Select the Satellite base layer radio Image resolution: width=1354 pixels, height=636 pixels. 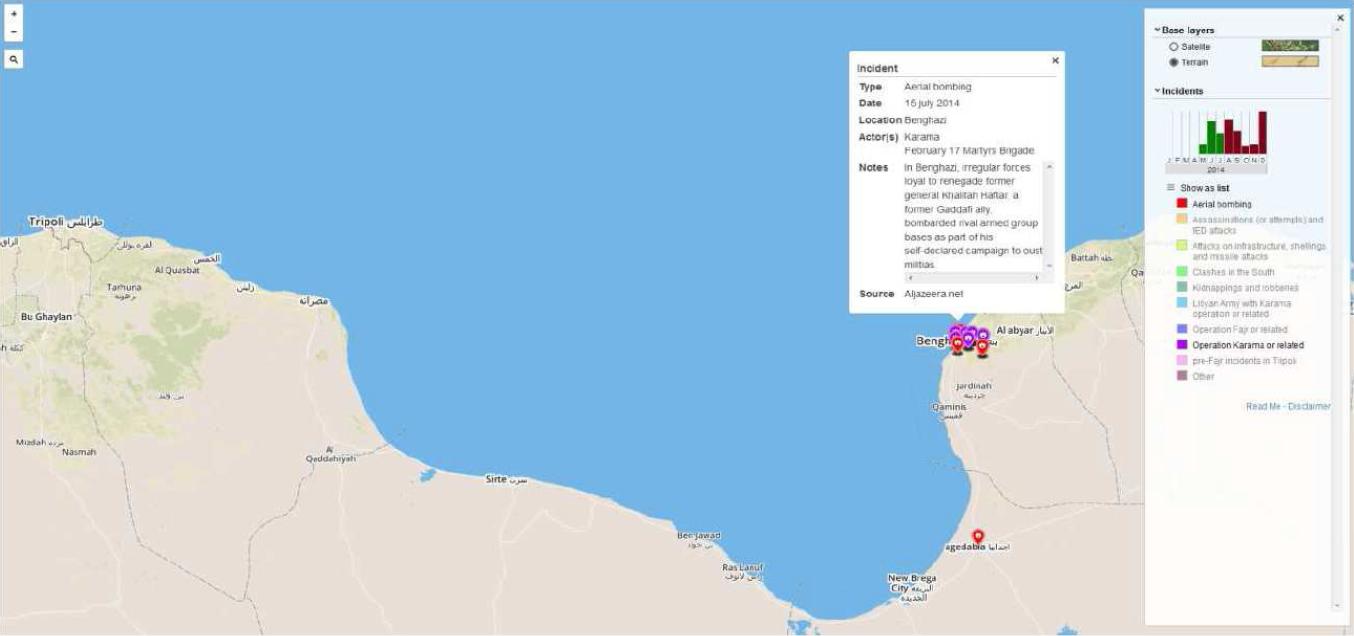1174,47
